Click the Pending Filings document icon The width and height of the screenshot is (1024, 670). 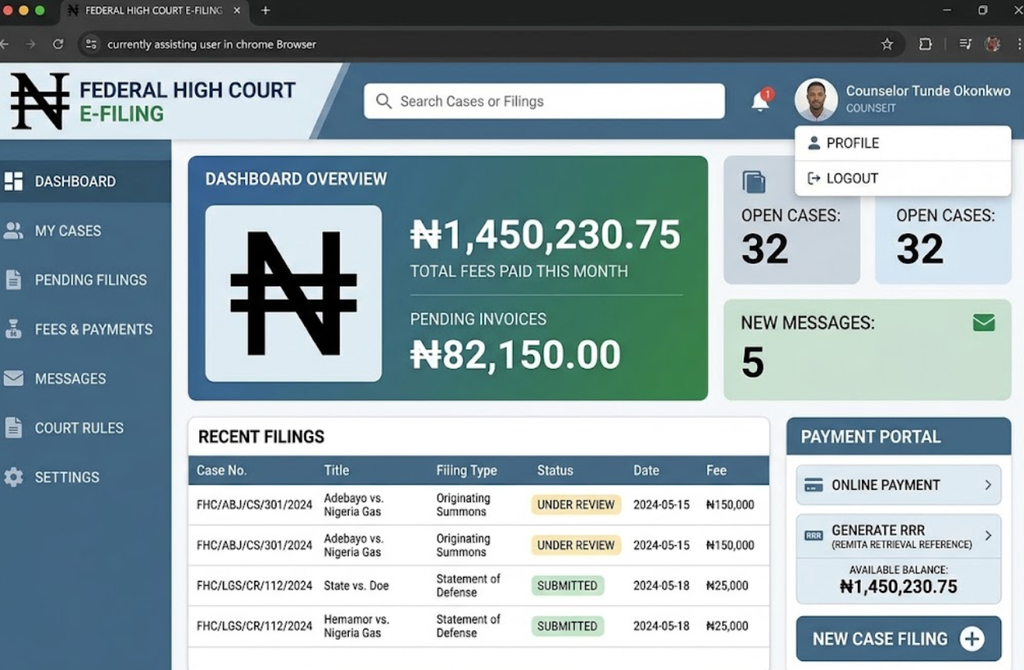tap(13, 279)
